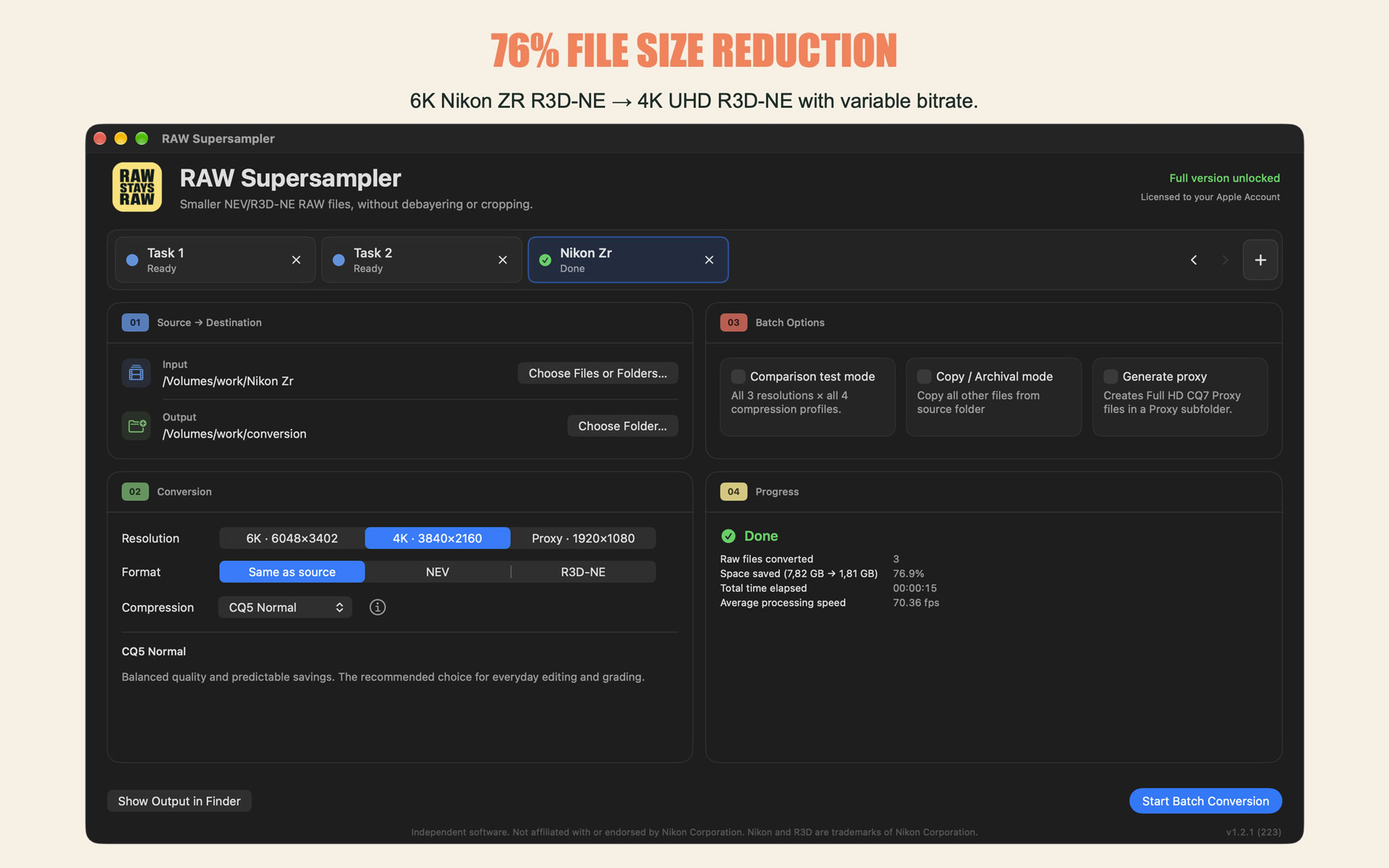Viewport: 1389px width, 868px height.
Task: Click the Output folder icon
Action: (x=136, y=426)
